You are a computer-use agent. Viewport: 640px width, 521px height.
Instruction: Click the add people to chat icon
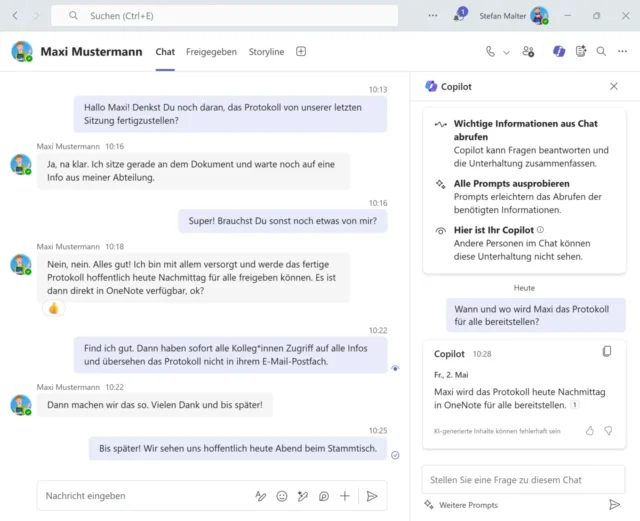[528, 51]
